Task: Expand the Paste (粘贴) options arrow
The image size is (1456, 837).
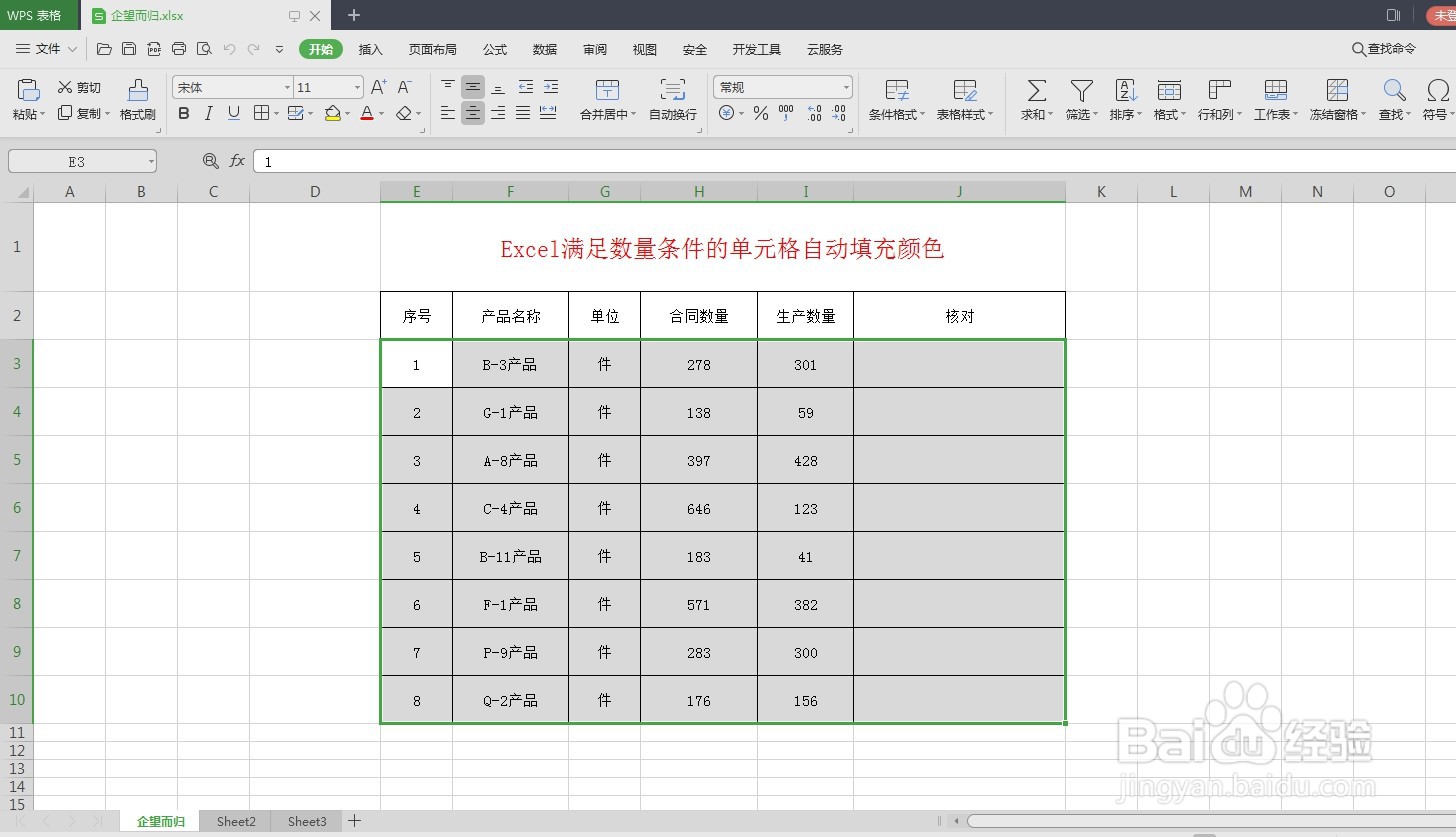Action: click(43, 115)
